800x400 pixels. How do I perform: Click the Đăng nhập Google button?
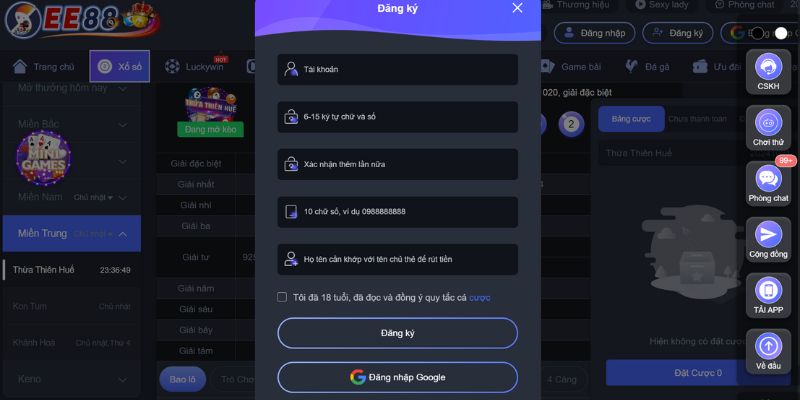coord(397,378)
